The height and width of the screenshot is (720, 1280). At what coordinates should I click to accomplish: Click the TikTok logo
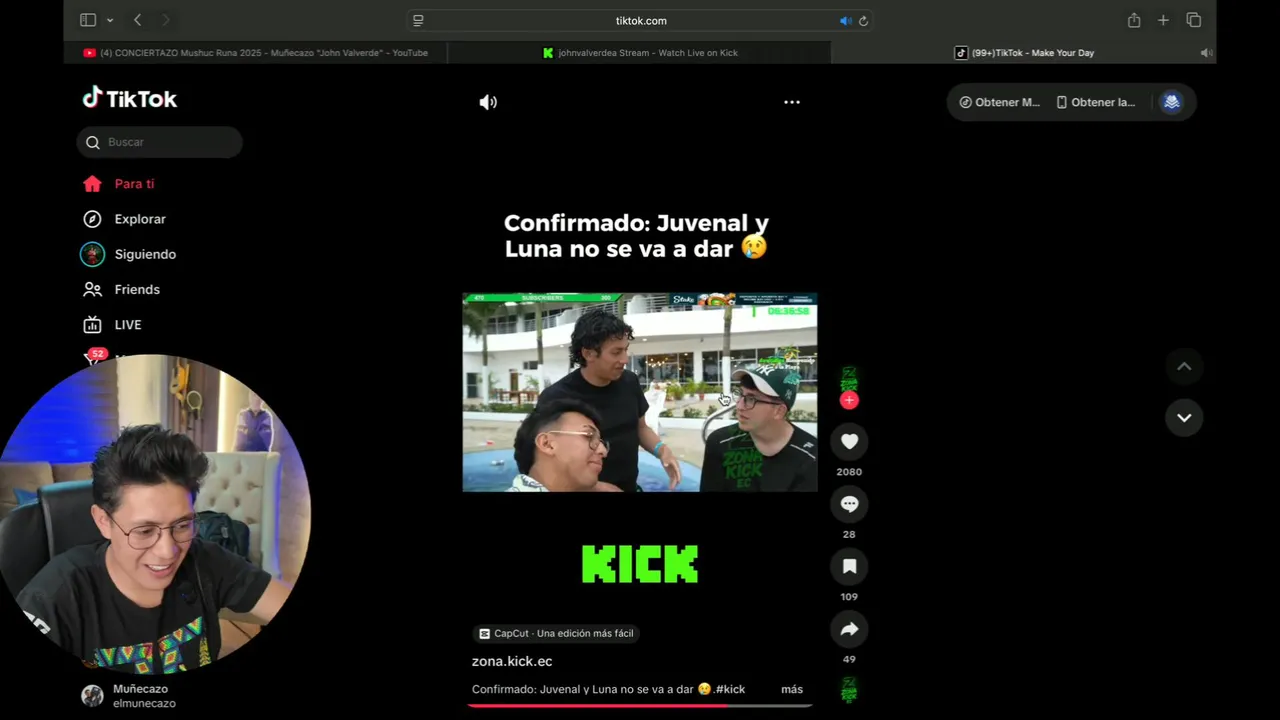point(130,98)
